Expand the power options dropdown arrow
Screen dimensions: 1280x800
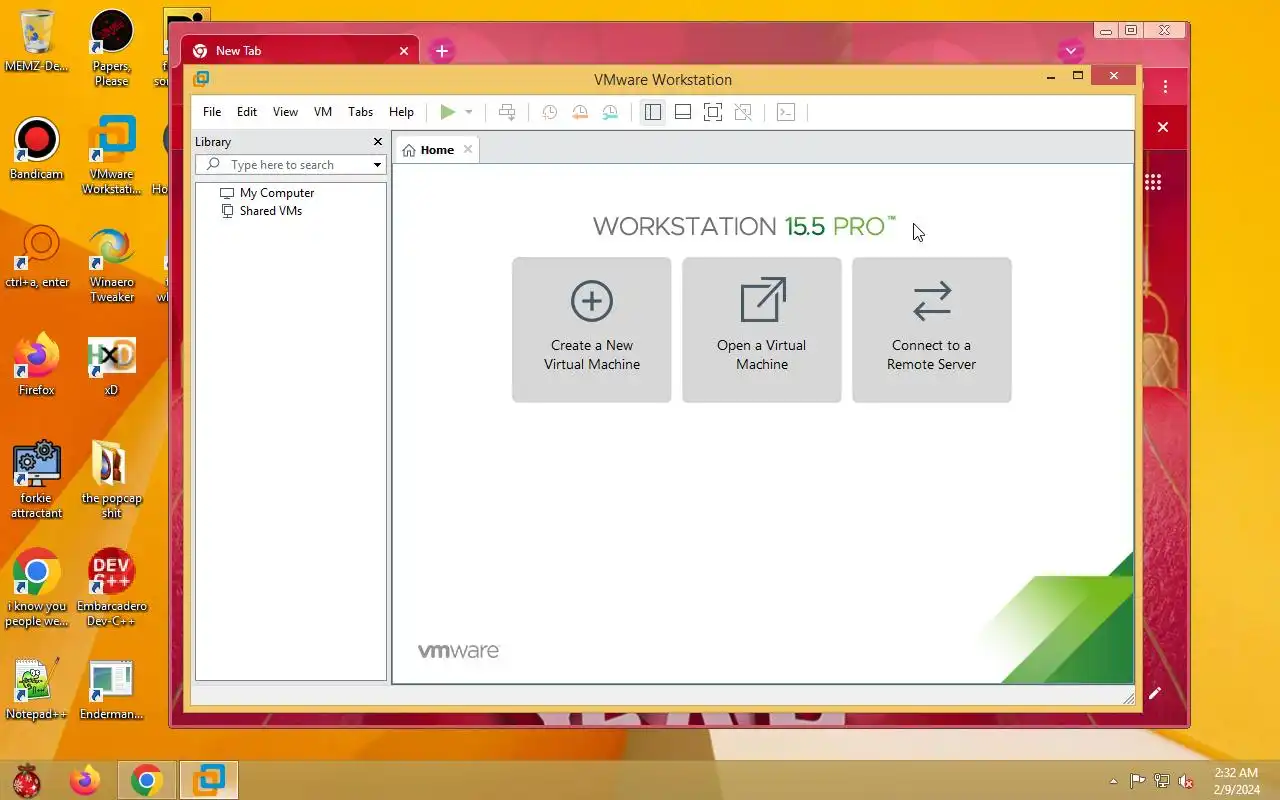tap(468, 112)
